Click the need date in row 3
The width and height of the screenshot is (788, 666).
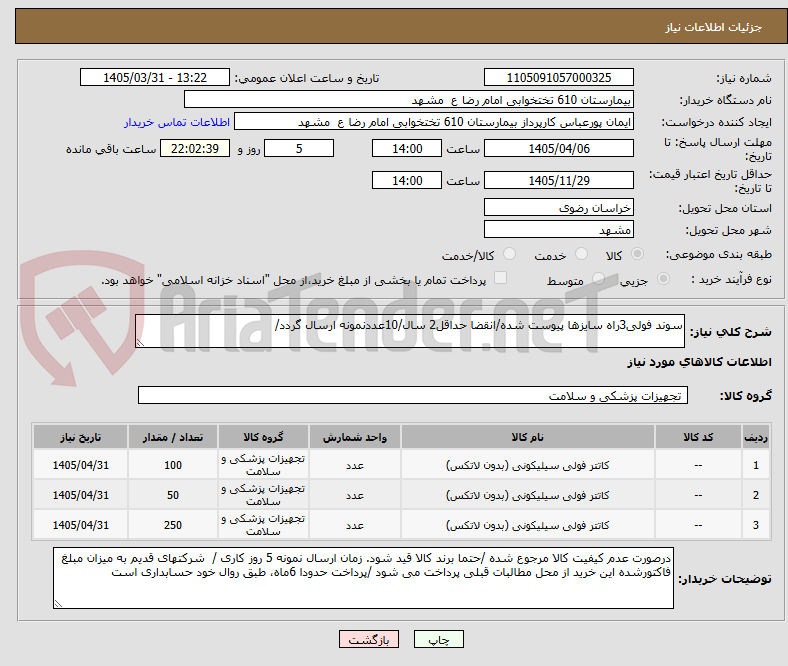coord(80,525)
